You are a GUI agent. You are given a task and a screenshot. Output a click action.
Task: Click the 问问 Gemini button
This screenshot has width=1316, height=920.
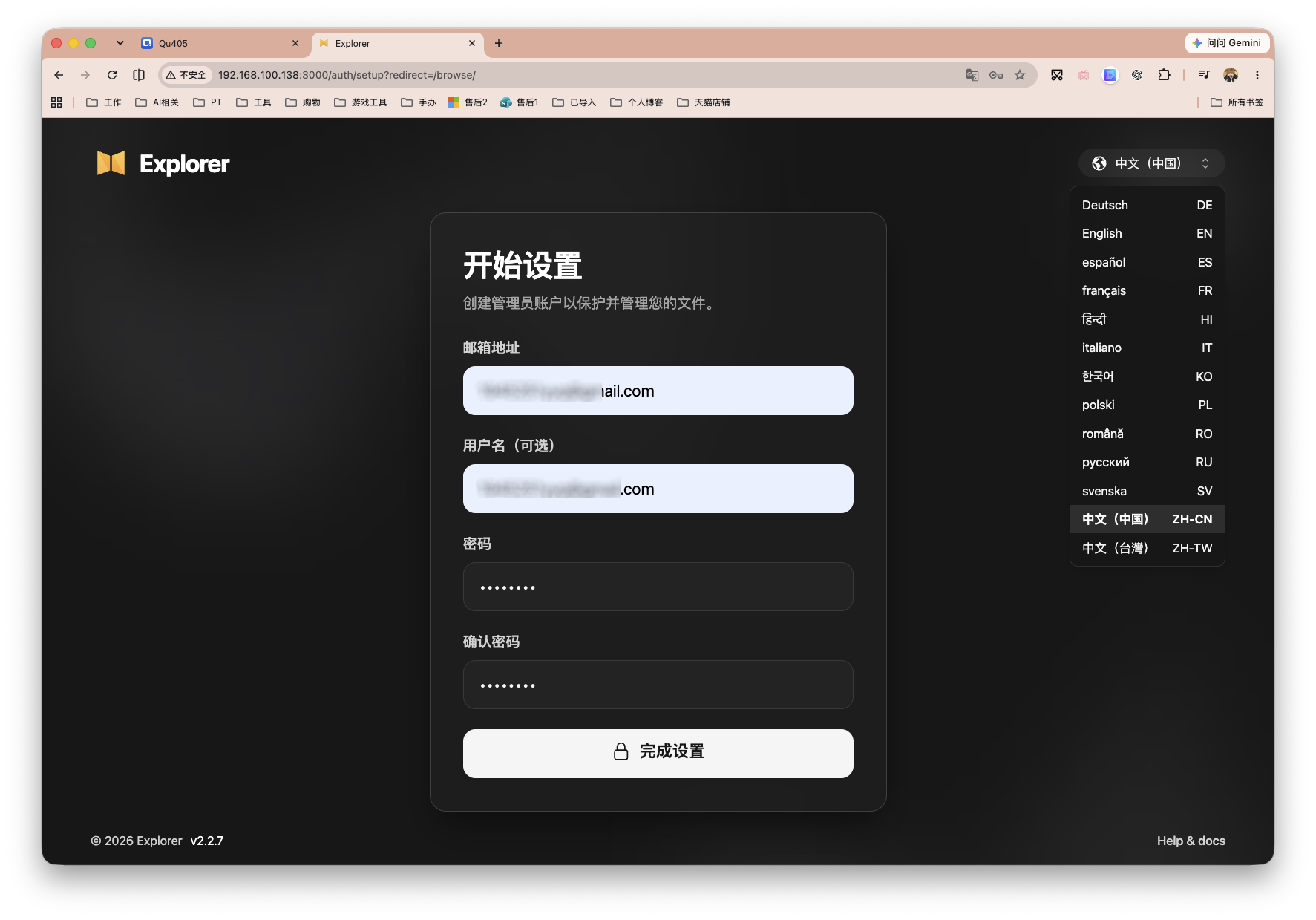click(x=1226, y=43)
